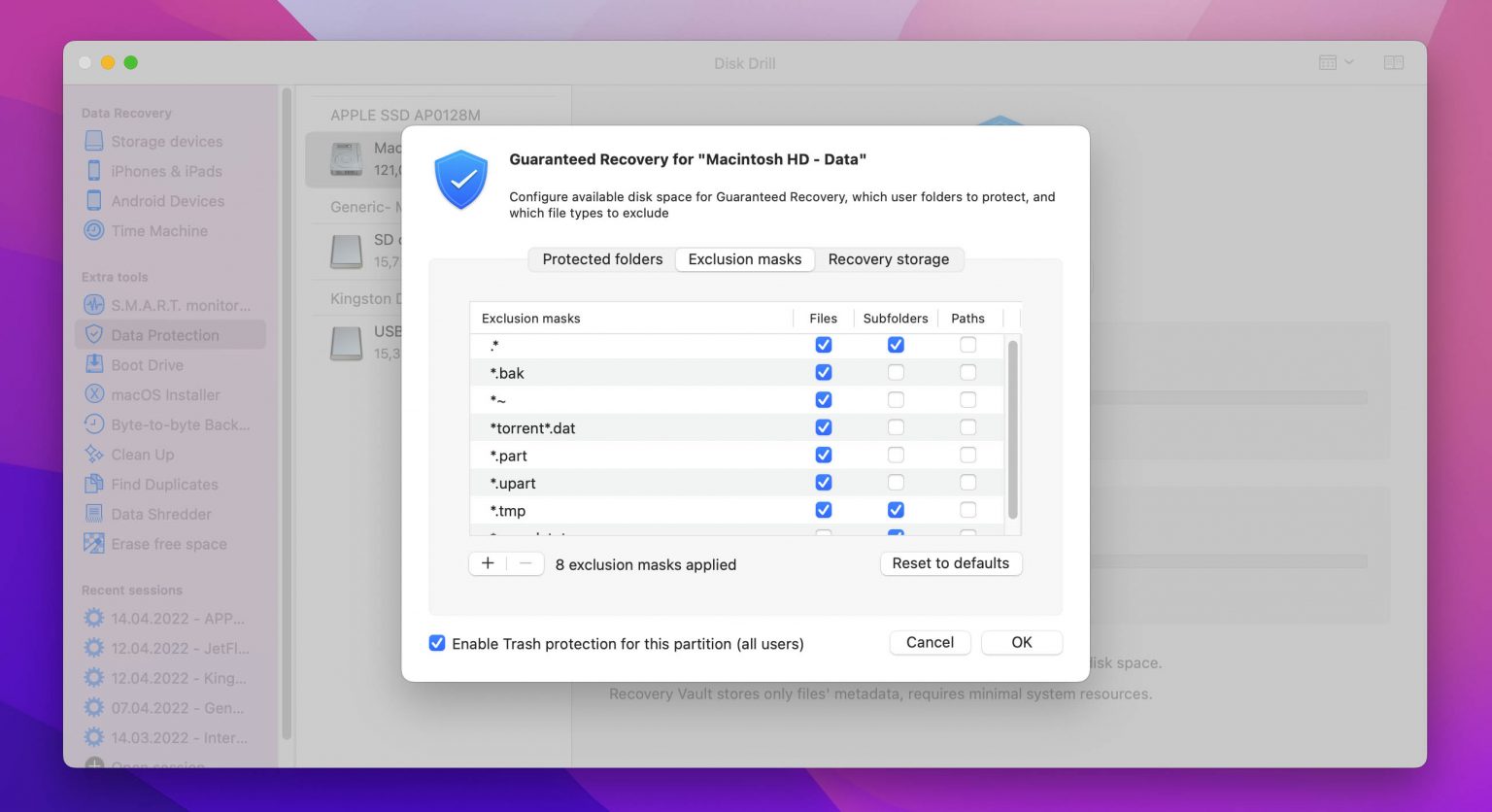The width and height of the screenshot is (1492, 812).
Task: Select iPhones & iPads in sidebar
Action: (x=165, y=171)
